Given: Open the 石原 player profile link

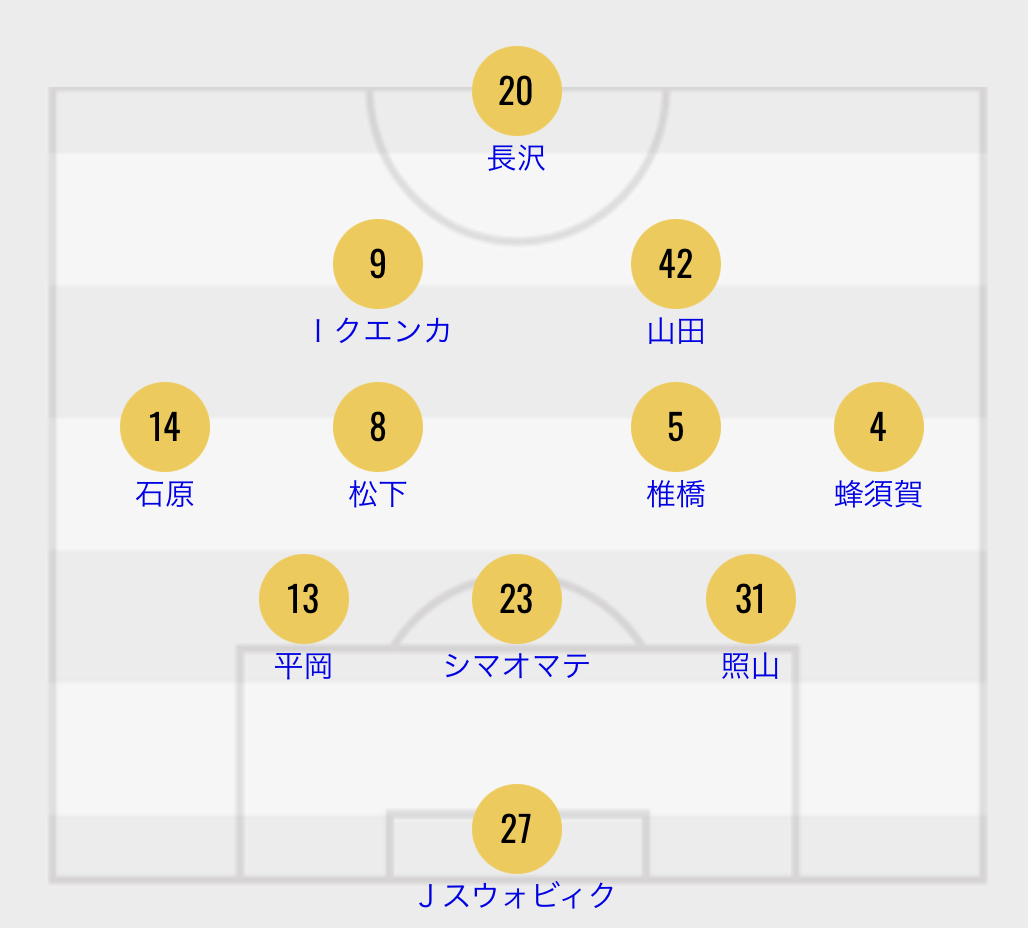Looking at the screenshot, I should pos(165,494).
